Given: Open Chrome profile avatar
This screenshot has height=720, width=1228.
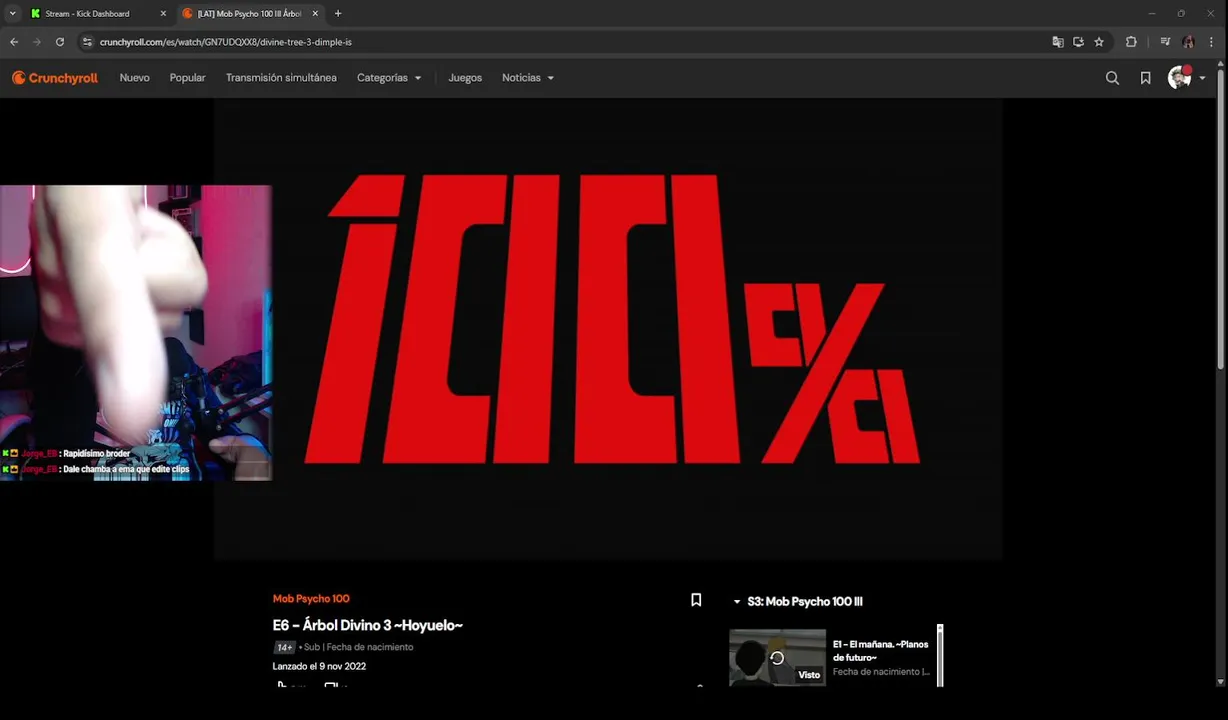Looking at the screenshot, I should pos(1188,42).
